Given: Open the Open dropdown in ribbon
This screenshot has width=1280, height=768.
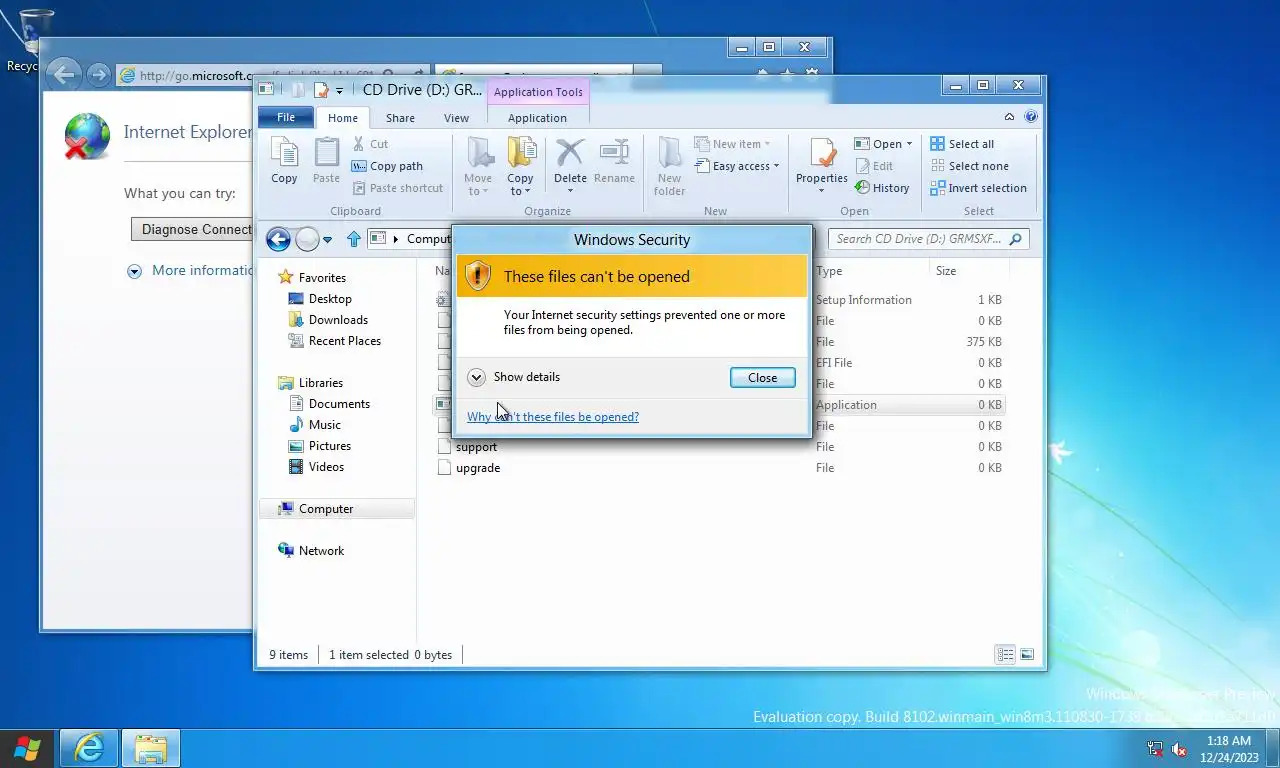Looking at the screenshot, I should (883, 144).
